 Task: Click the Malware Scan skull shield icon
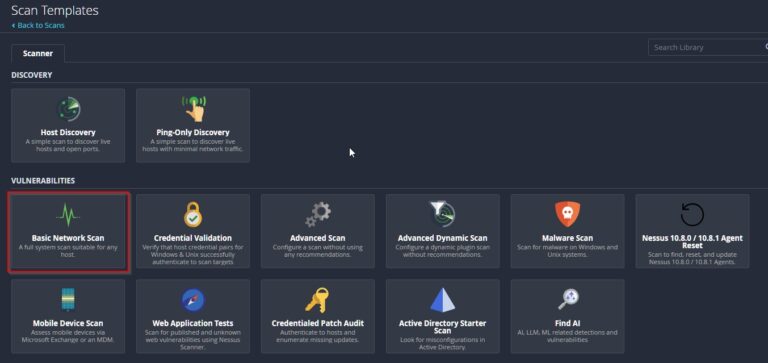pyautogui.click(x=567, y=214)
